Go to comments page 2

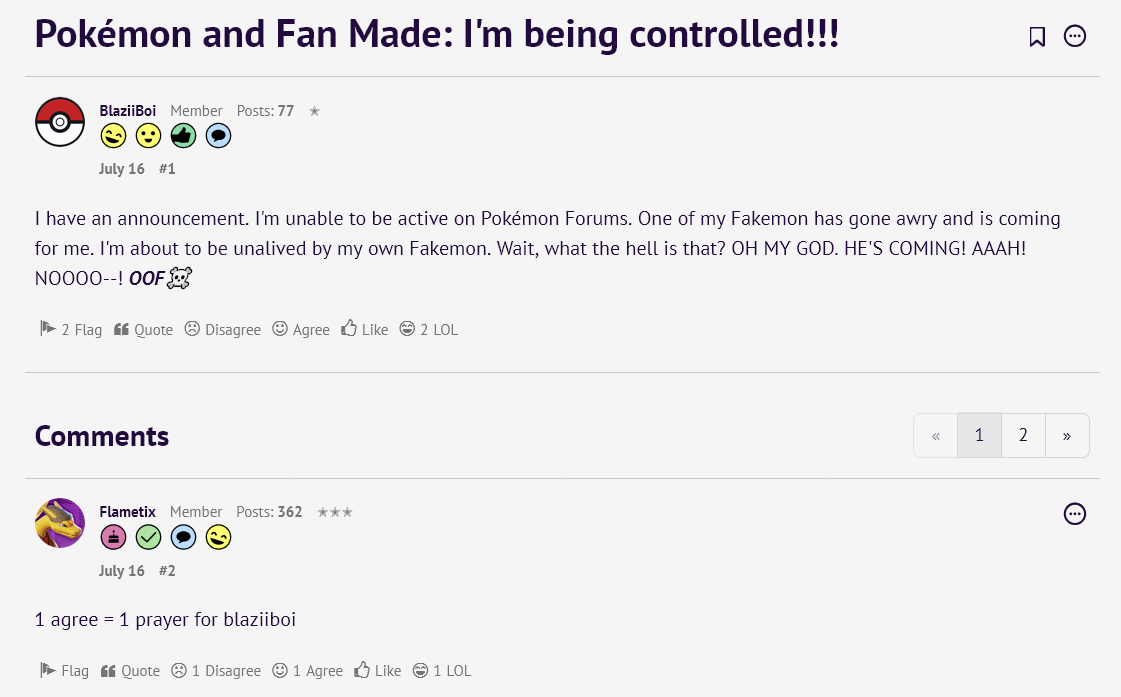click(x=1023, y=436)
